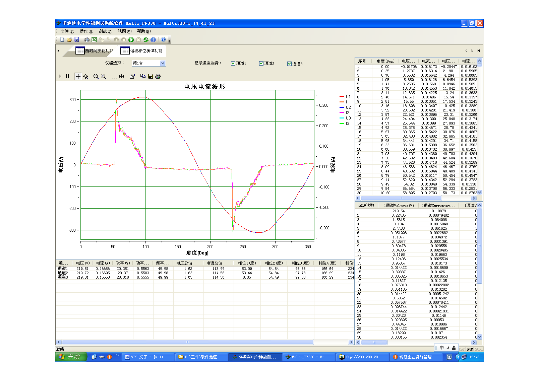Viewport: 540px width, 380px height.
Task: Click the Save floppy icon in main toolbar
Action: (x=77, y=40)
